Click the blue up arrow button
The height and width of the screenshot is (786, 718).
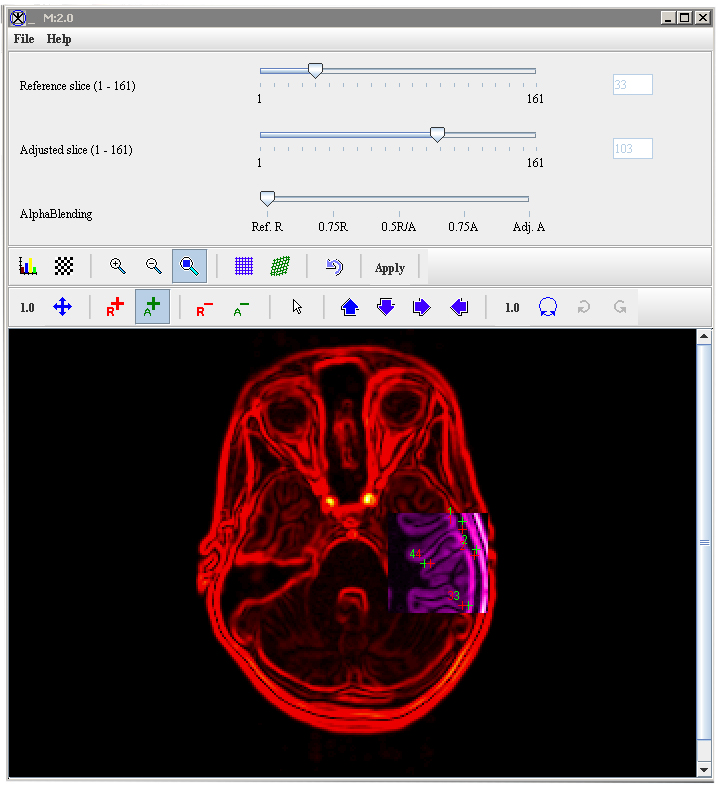click(350, 307)
